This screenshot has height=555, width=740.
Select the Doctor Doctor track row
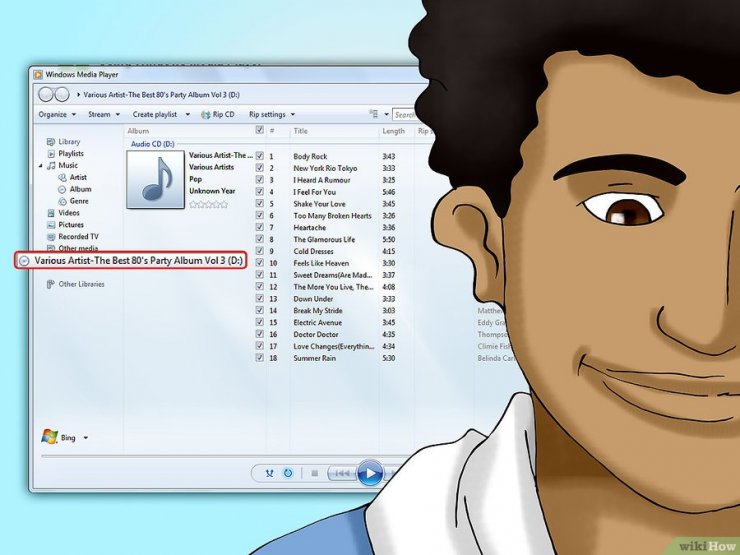coord(316,334)
